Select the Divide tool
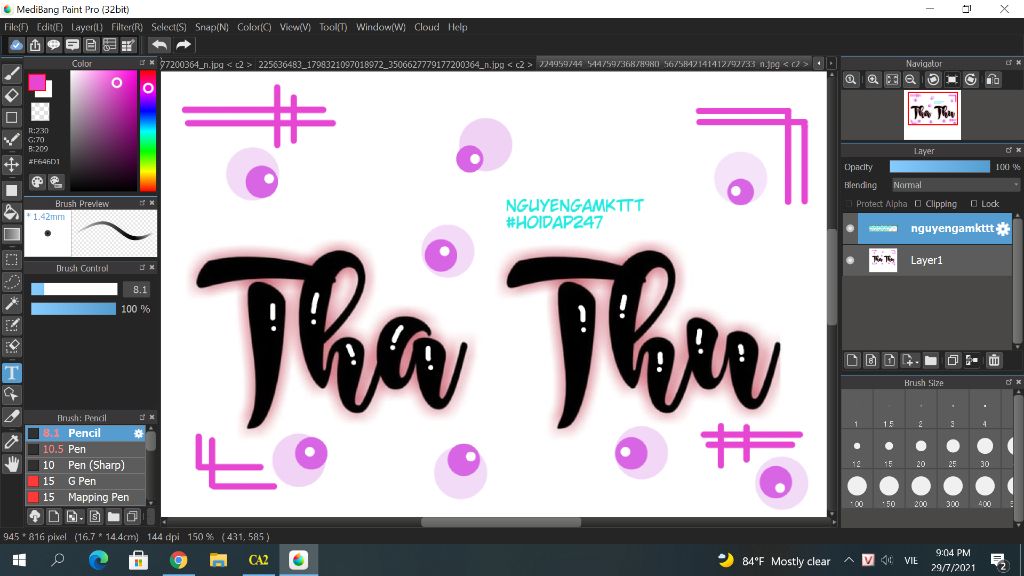Image resolution: width=1024 pixels, height=576 pixels. click(x=12, y=416)
